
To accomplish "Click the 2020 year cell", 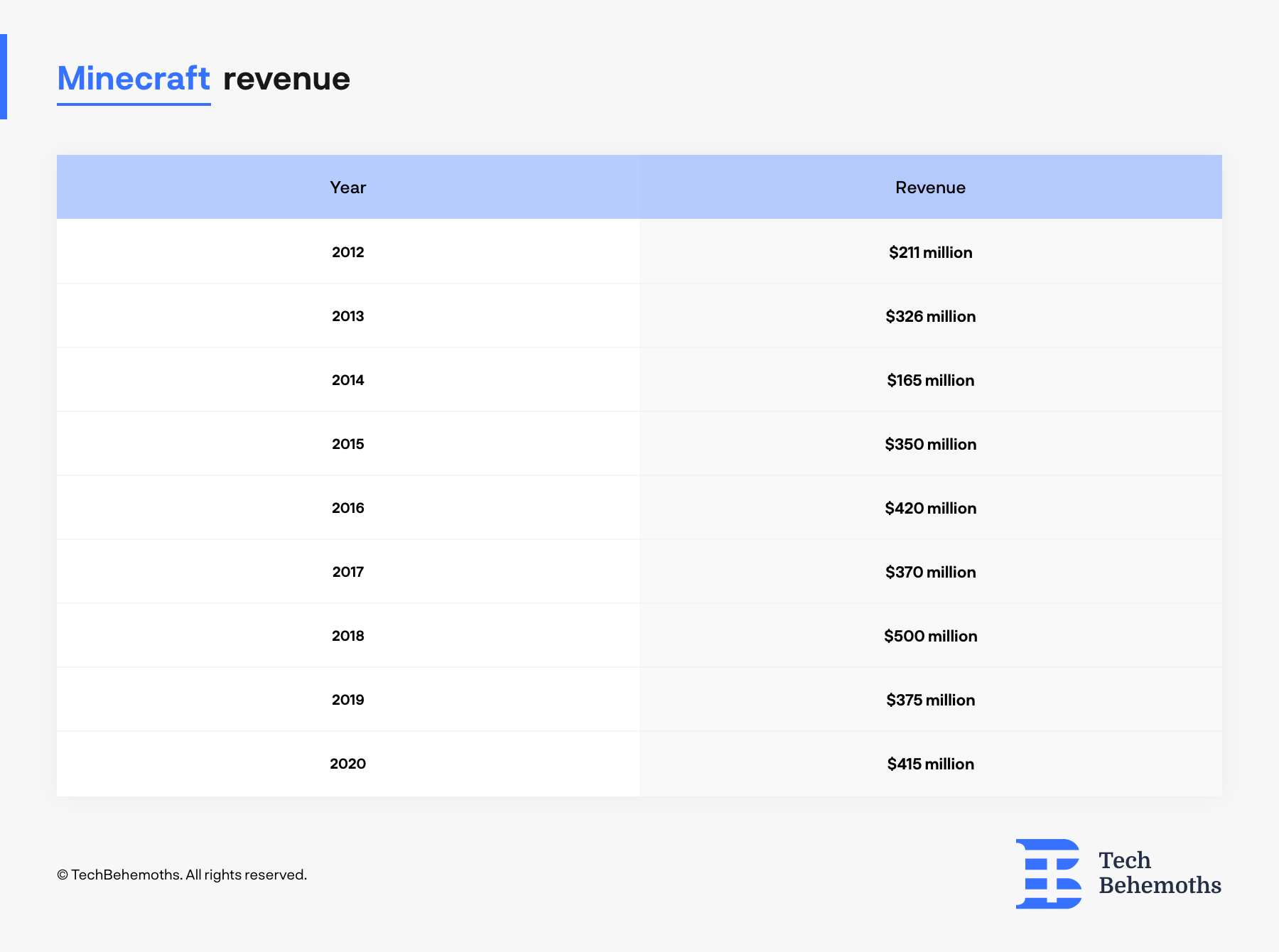I will (x=348, y=764).
